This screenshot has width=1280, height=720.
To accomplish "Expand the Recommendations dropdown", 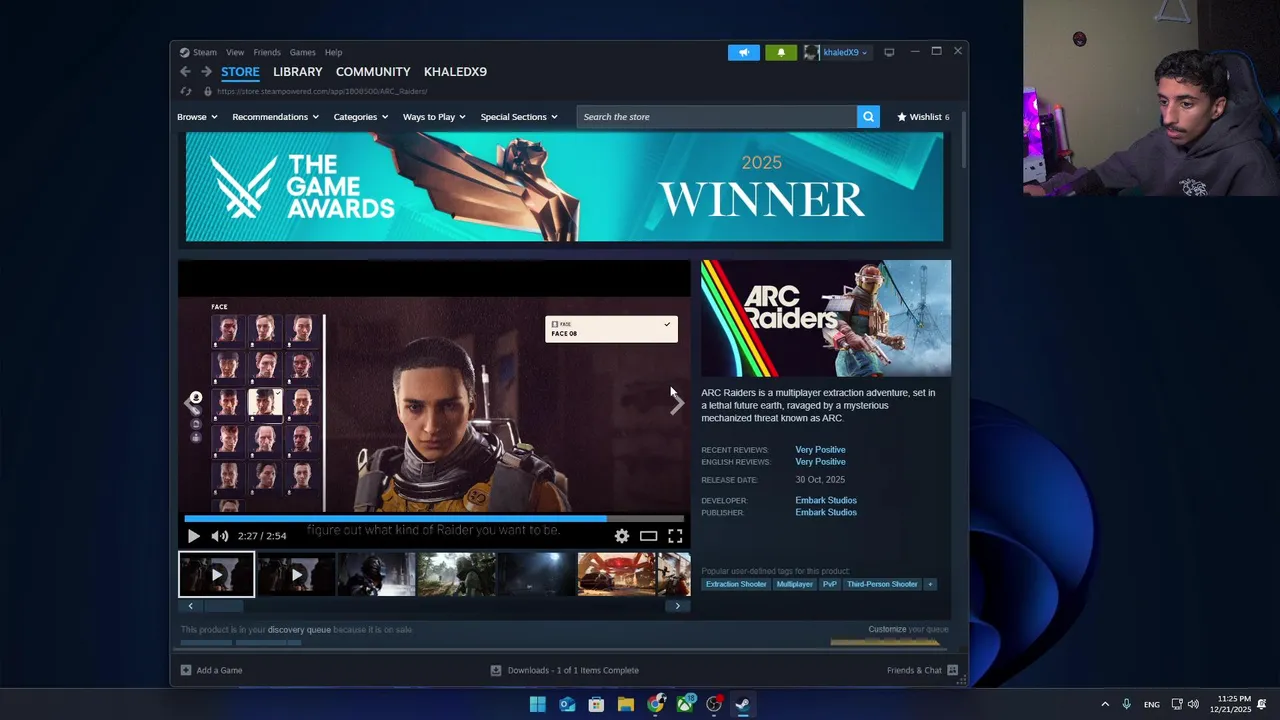I will point(275,117).
